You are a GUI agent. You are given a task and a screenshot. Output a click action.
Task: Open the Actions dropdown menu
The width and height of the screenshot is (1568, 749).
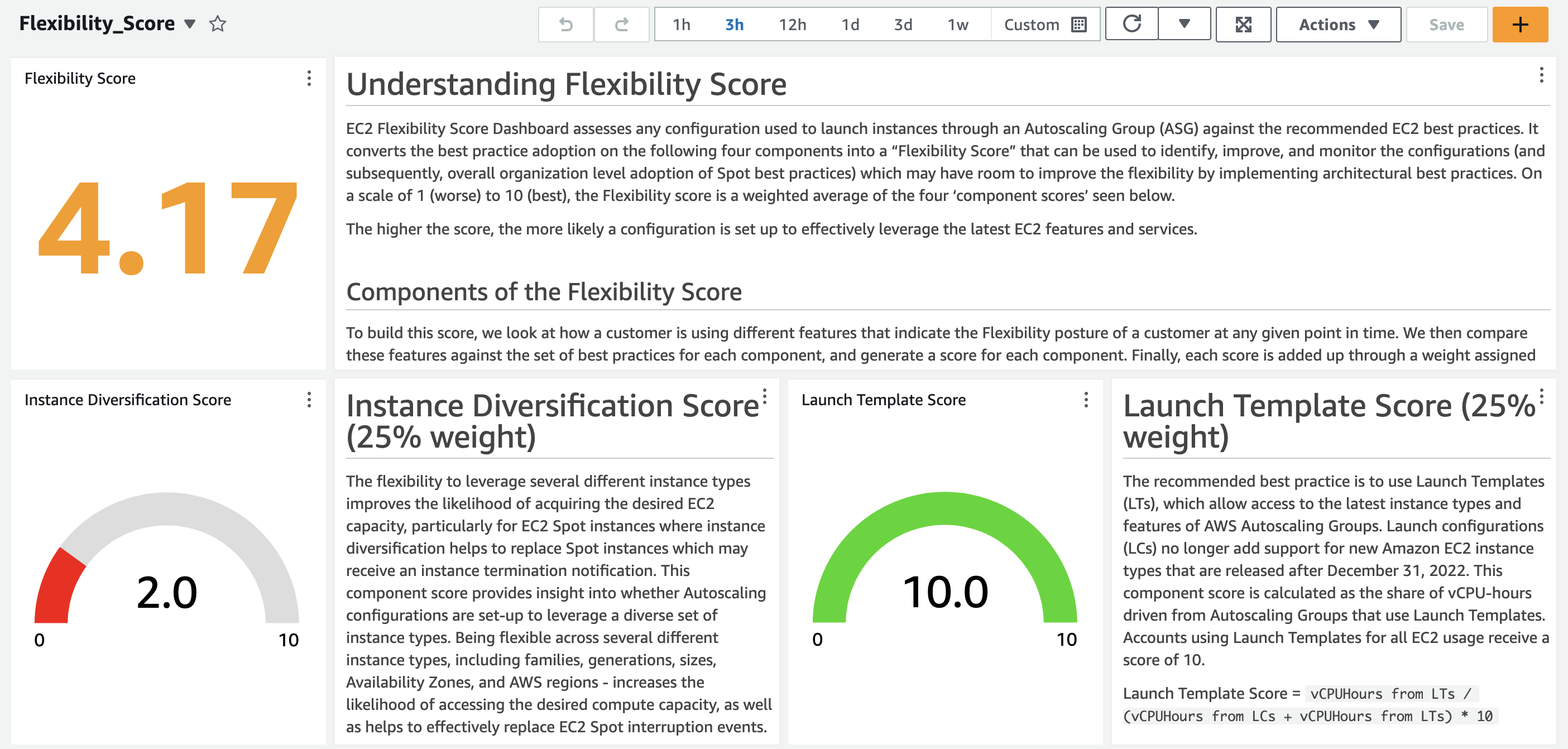1338,25
